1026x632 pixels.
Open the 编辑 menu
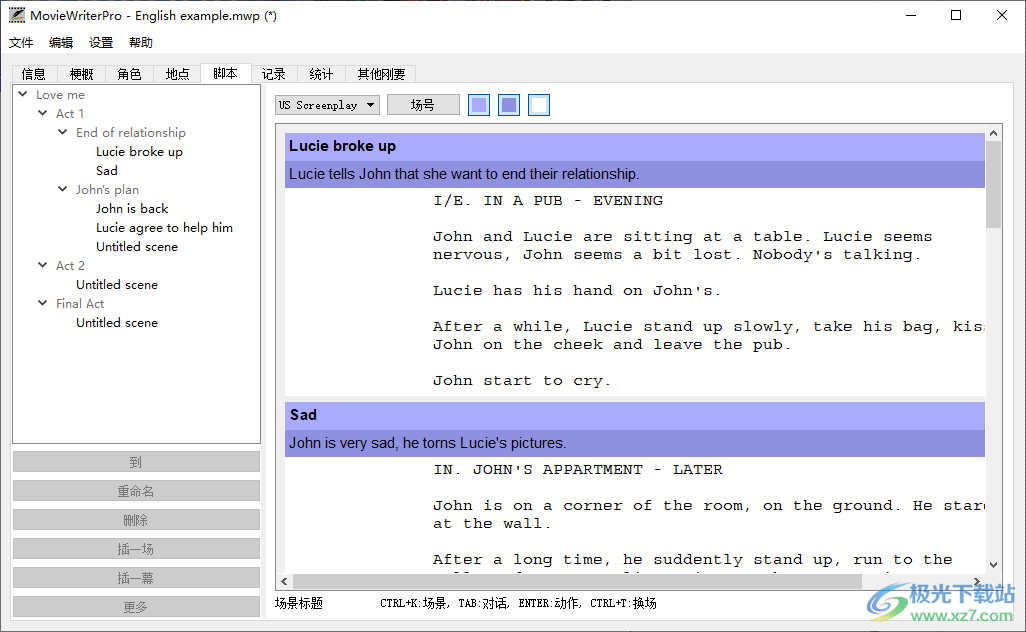[61, 43]
